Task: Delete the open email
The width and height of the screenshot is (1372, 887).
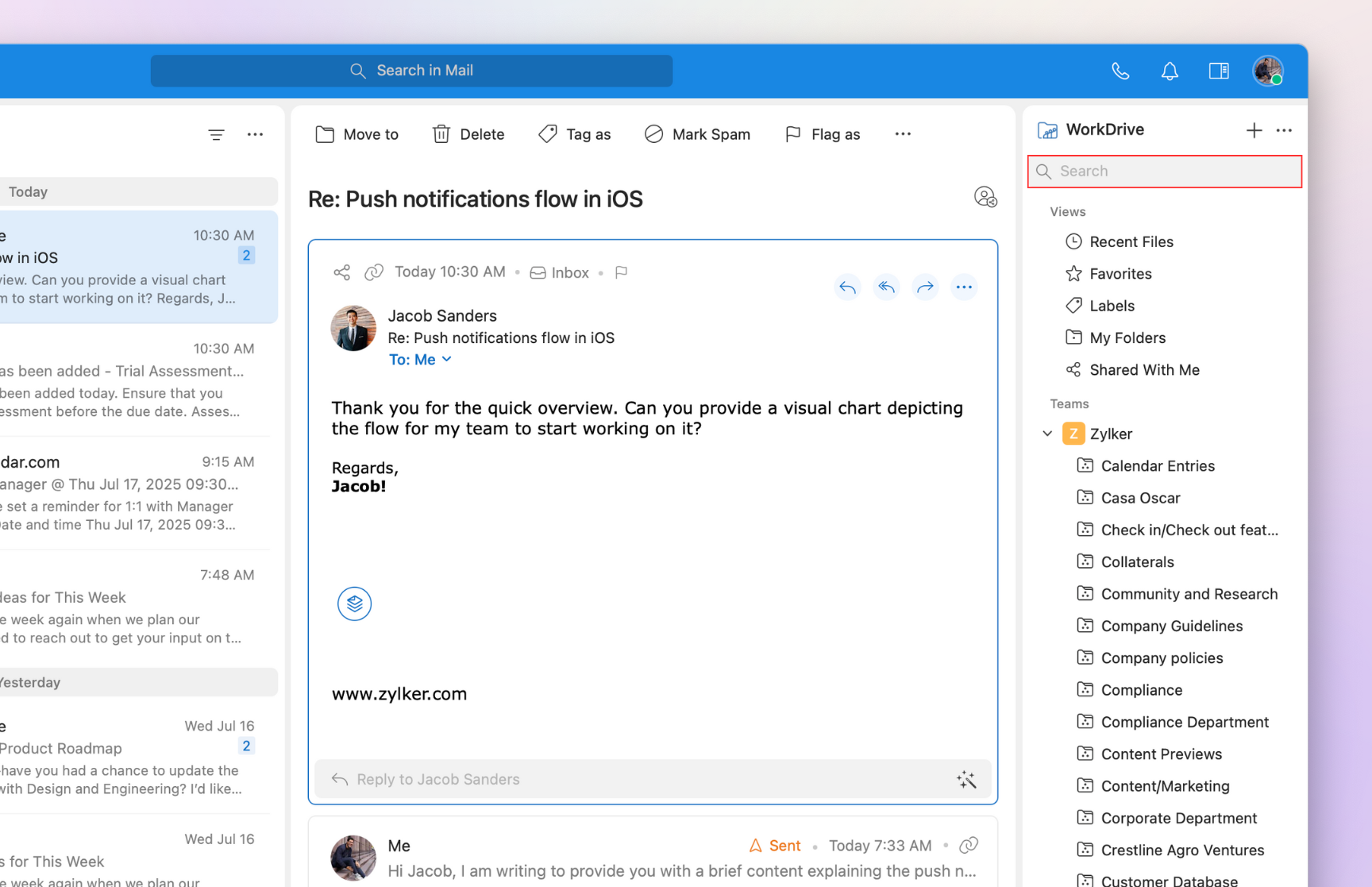Action: 468,134
